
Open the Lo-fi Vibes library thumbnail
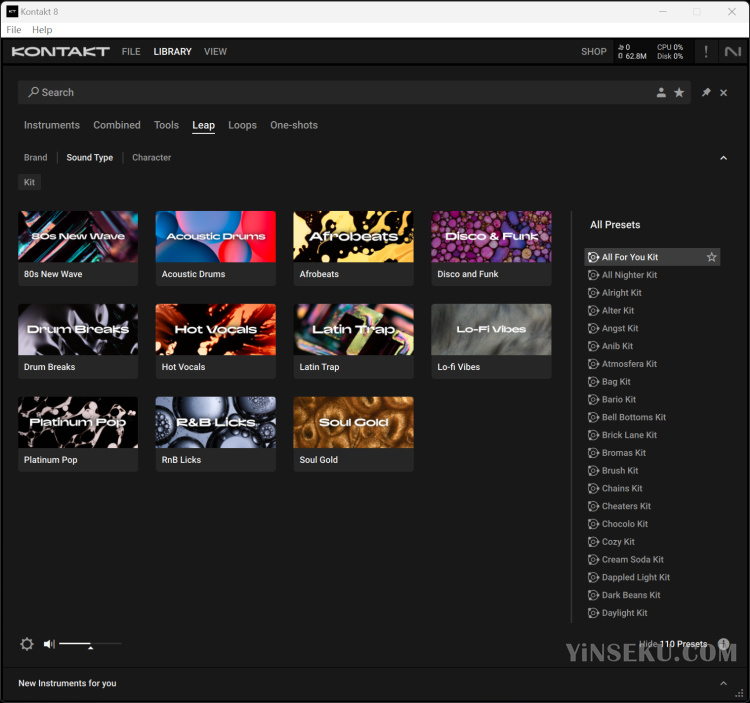point(491,341)
